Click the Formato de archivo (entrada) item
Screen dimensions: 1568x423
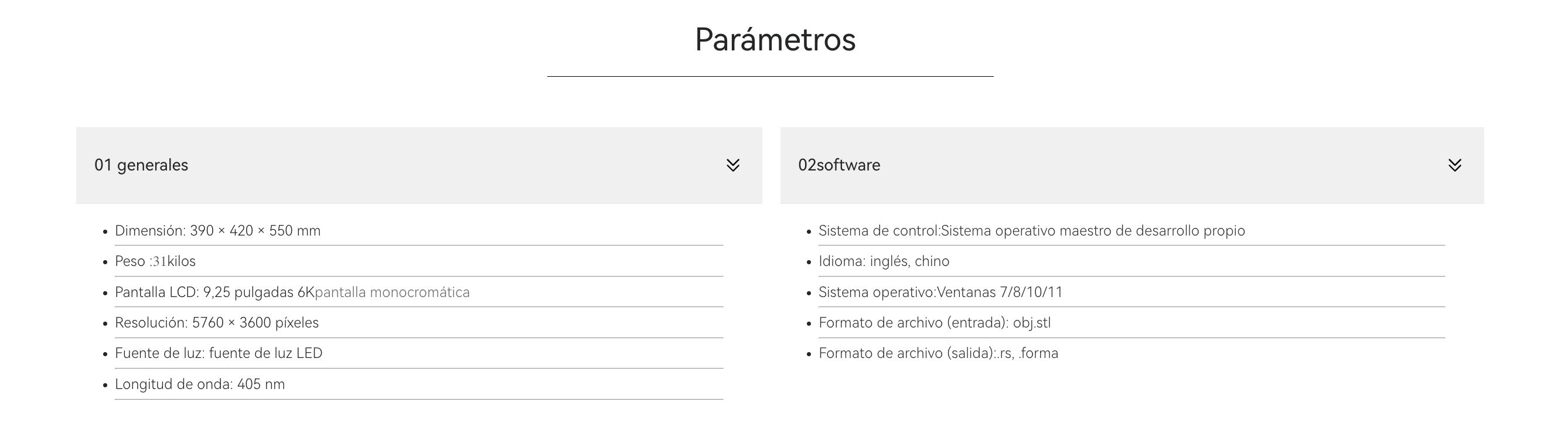[x=935, y=323]
